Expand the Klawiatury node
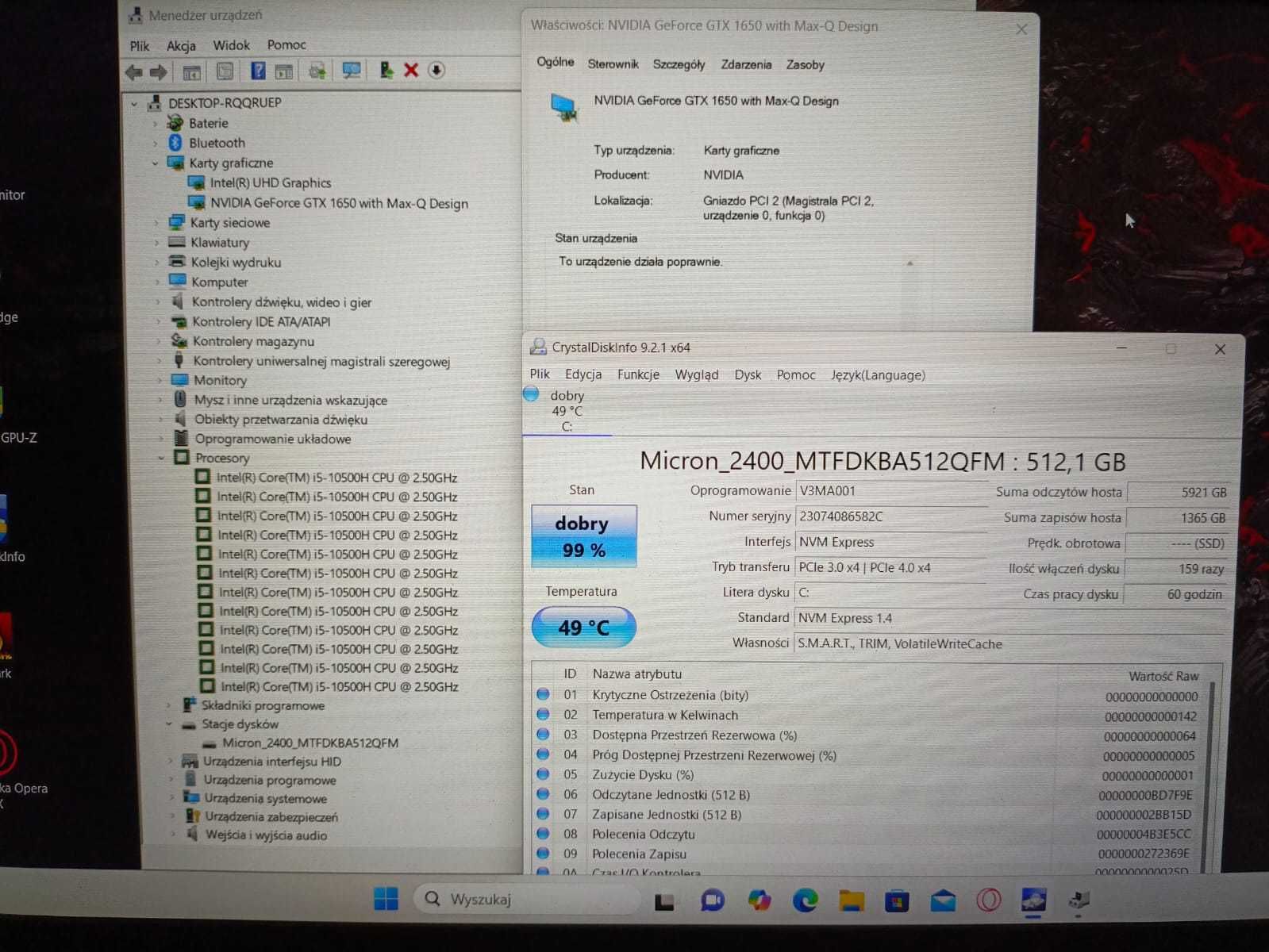Viewport: 1269px width, 952px height. [x=156, y=243]
